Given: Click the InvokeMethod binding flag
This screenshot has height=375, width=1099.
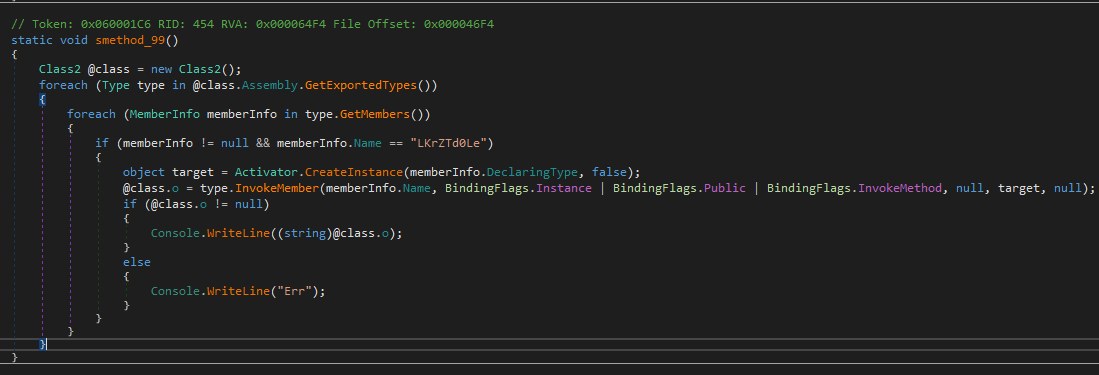Looking at the screenshot, I should click(901, 189).
